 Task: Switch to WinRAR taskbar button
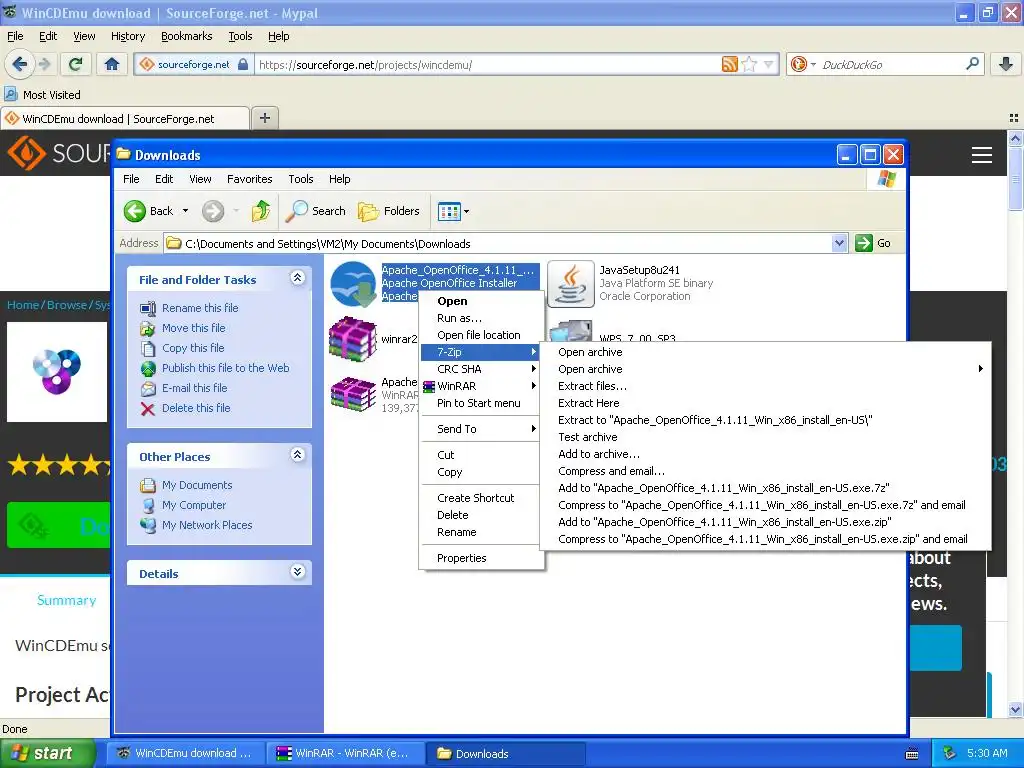[x=344, y=753]
